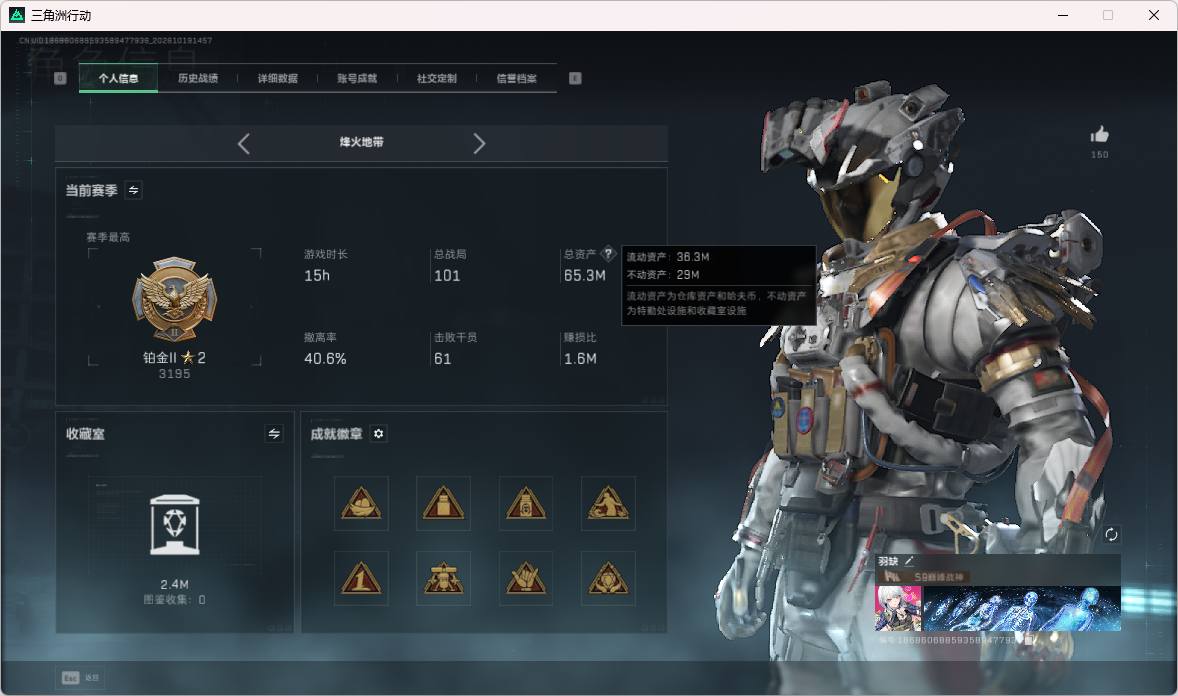Open the 收藏室 display case icon

(x=174, y=525)
